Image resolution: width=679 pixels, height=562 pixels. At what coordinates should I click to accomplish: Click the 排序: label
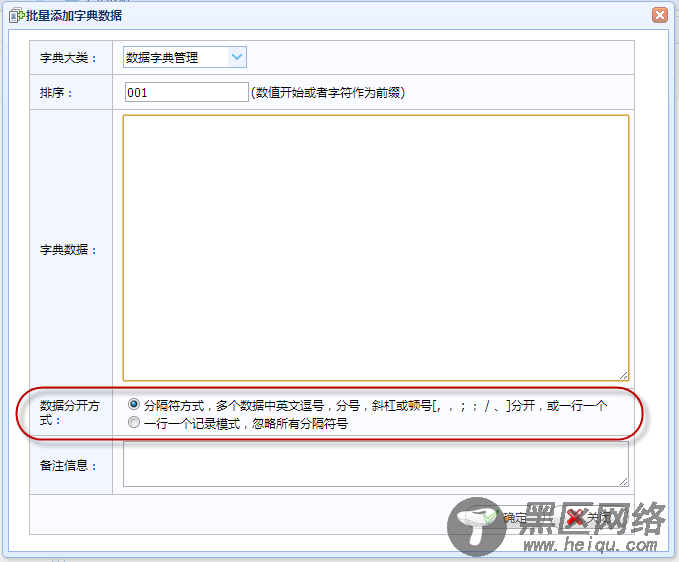click(56, 93)
